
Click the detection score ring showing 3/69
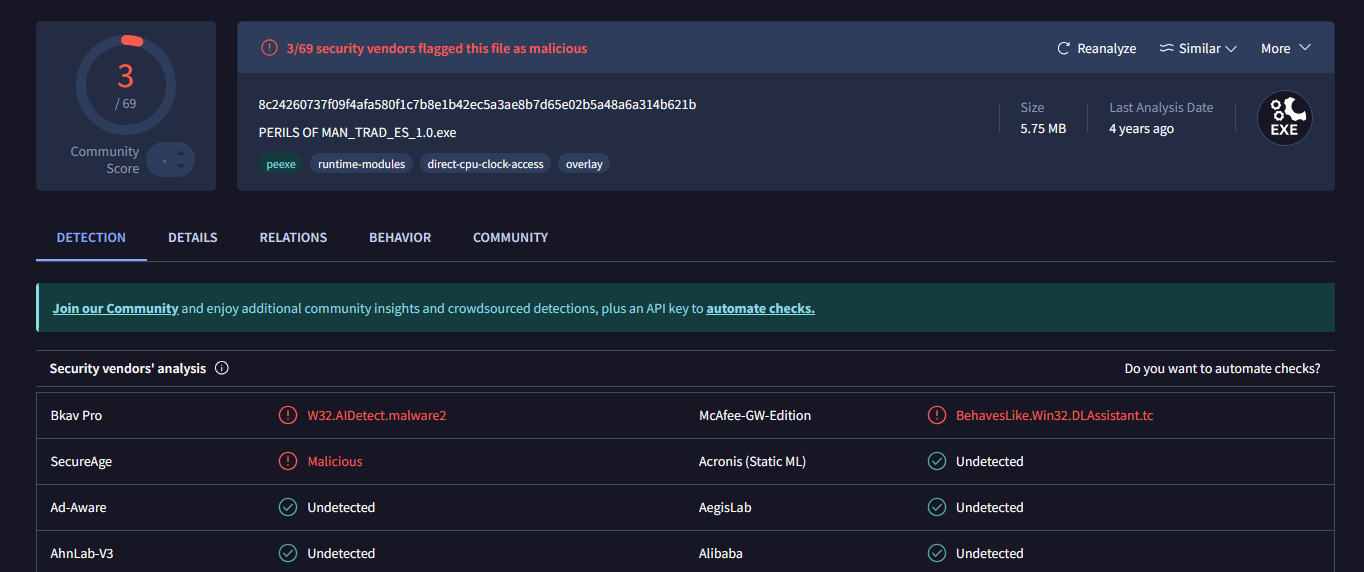126,85
